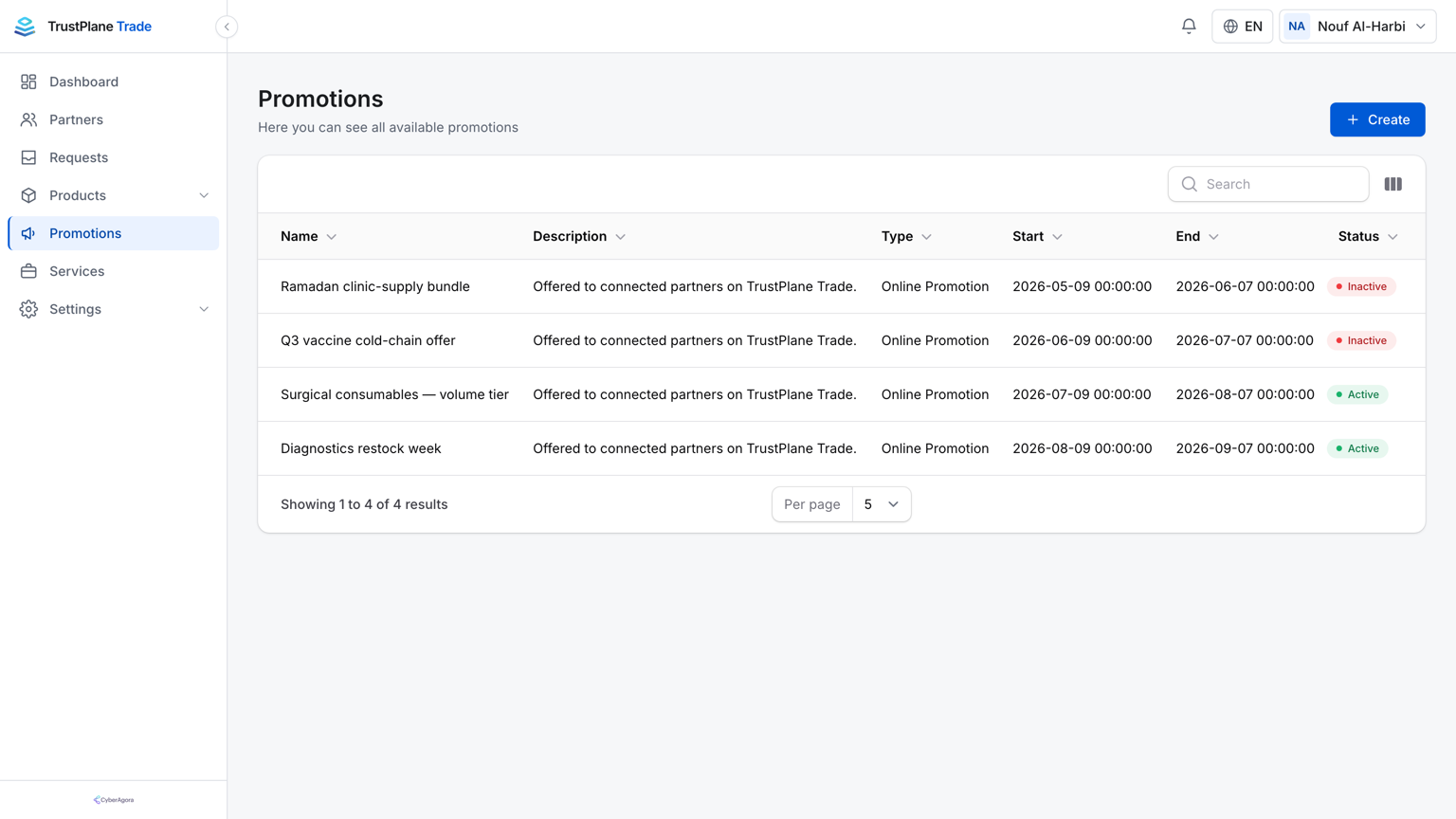Click Online Promotion type in Diagnostics row
Viewport: 1456px width, 819px height.
click(x=935, y=448)
